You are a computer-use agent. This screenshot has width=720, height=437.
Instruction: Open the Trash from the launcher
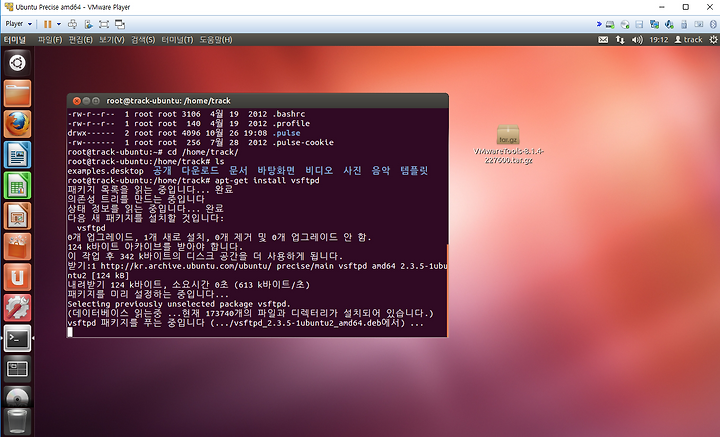17,421
